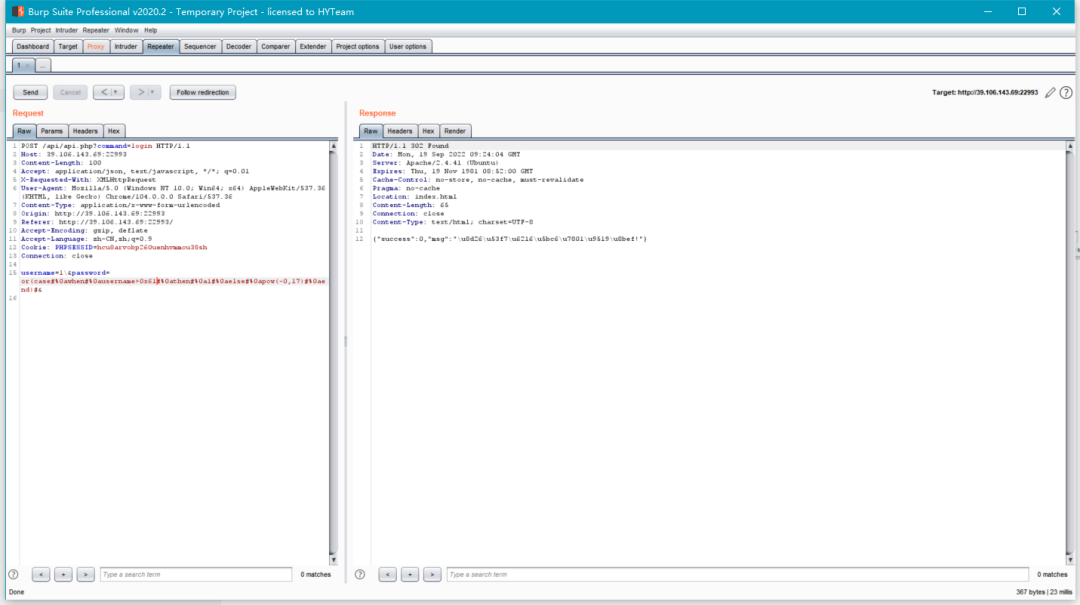Select the response Render tab

tap(455, 131)
